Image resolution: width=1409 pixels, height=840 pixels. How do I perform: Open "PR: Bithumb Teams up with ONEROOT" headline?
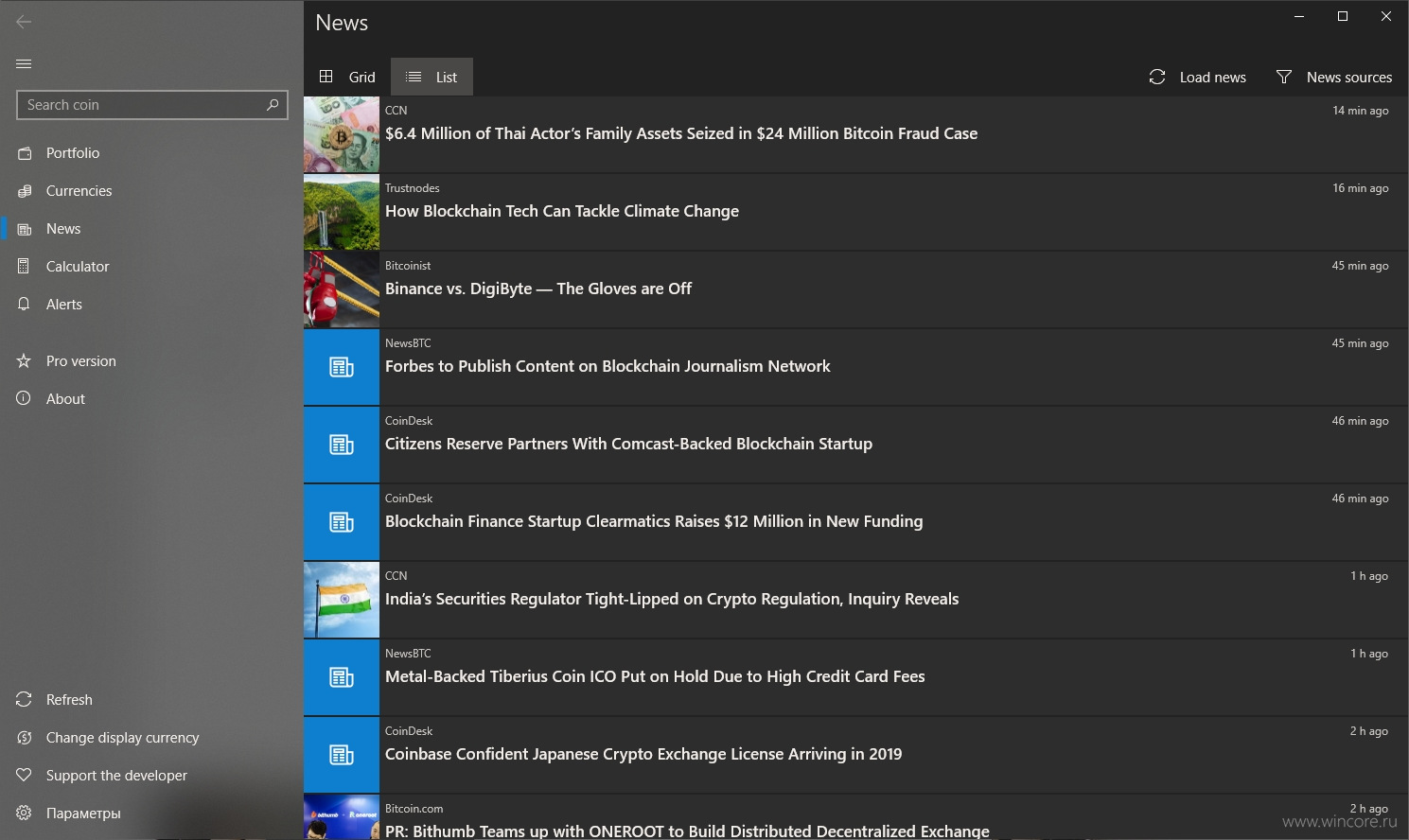687,831
